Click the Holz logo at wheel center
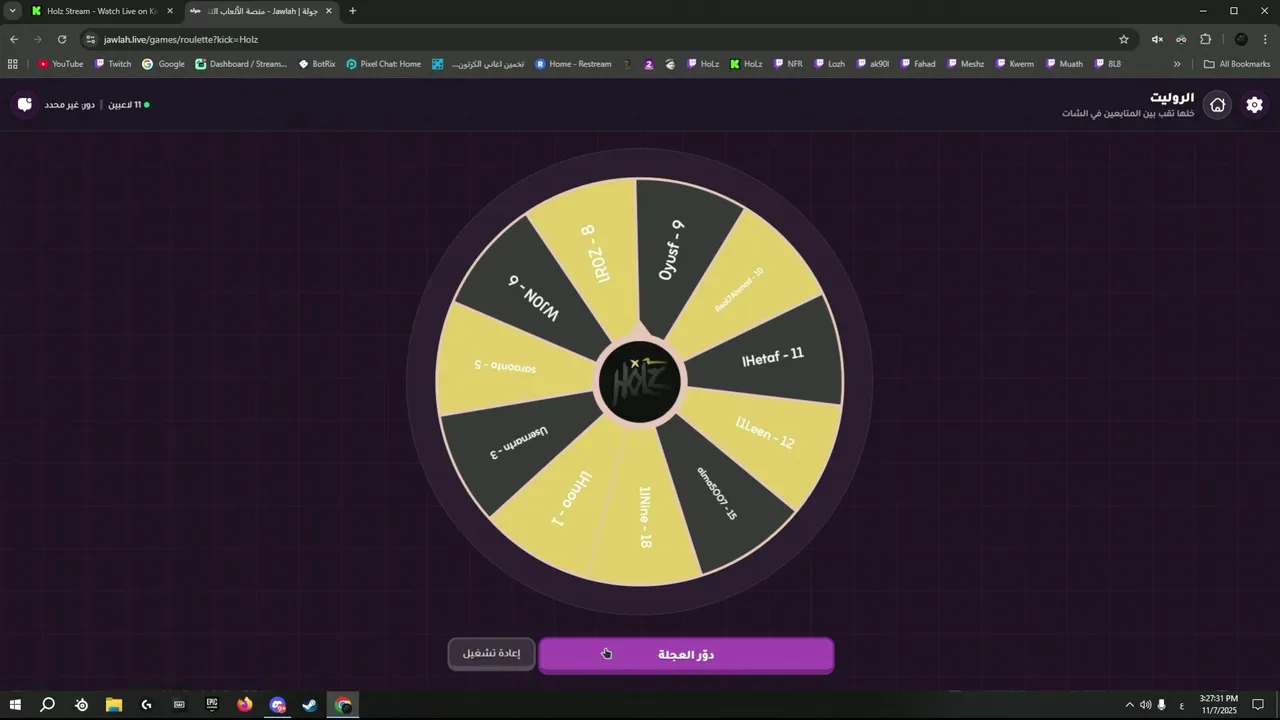The width and height of the screenshot is (1280, 720). [639, 381]
